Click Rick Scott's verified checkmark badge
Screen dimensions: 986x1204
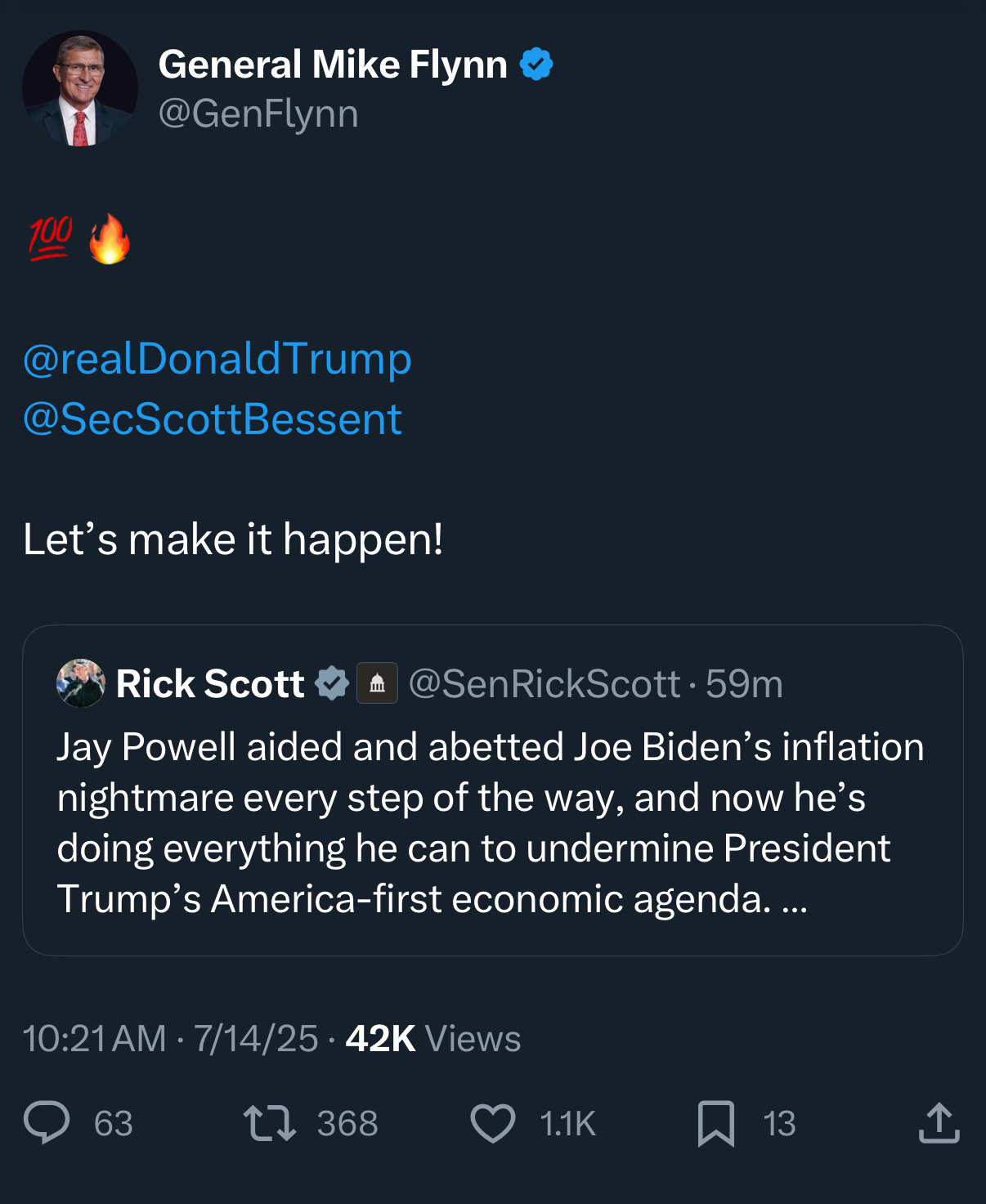333,683
